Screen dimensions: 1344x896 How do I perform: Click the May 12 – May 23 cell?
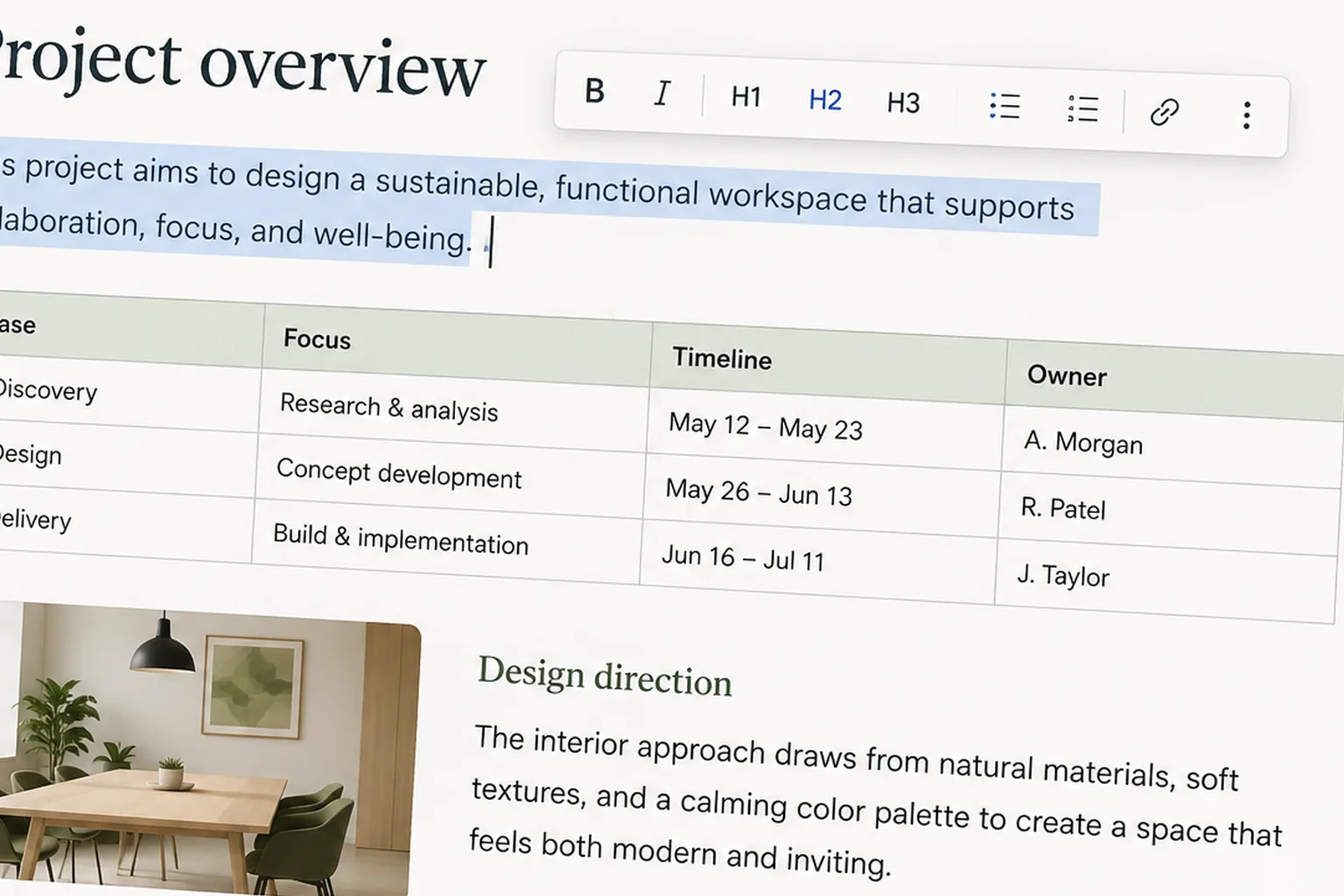tap(825, 429)
